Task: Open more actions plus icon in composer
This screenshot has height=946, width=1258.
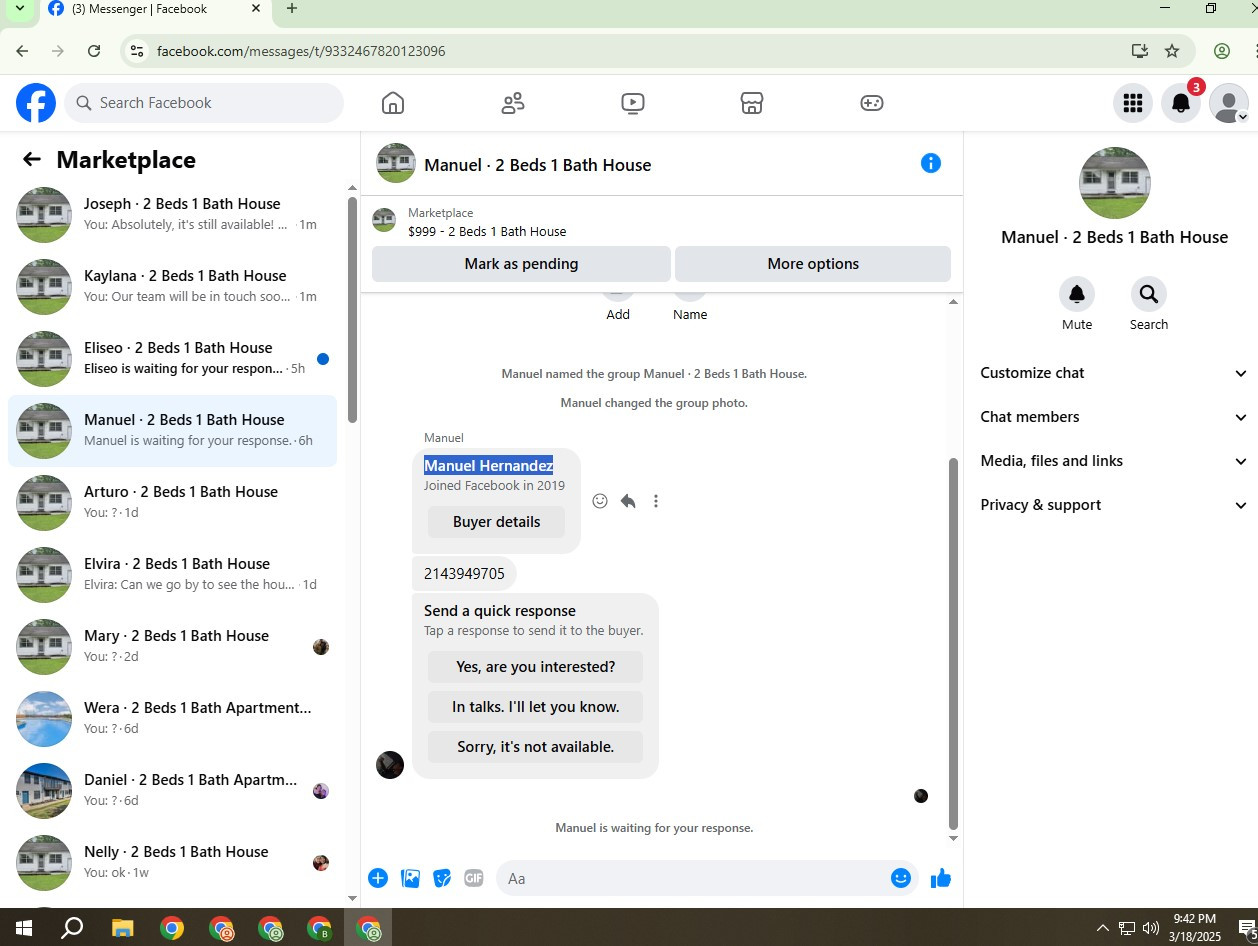Action: [378, 878]
